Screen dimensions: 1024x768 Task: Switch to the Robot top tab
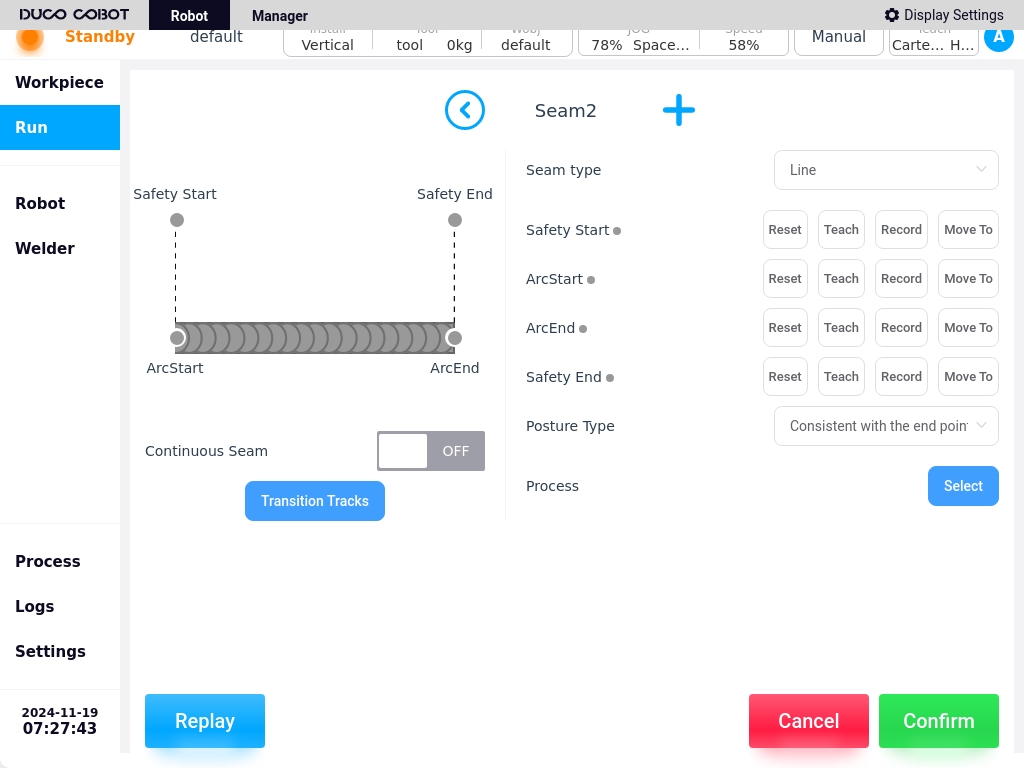click(189, 15)
